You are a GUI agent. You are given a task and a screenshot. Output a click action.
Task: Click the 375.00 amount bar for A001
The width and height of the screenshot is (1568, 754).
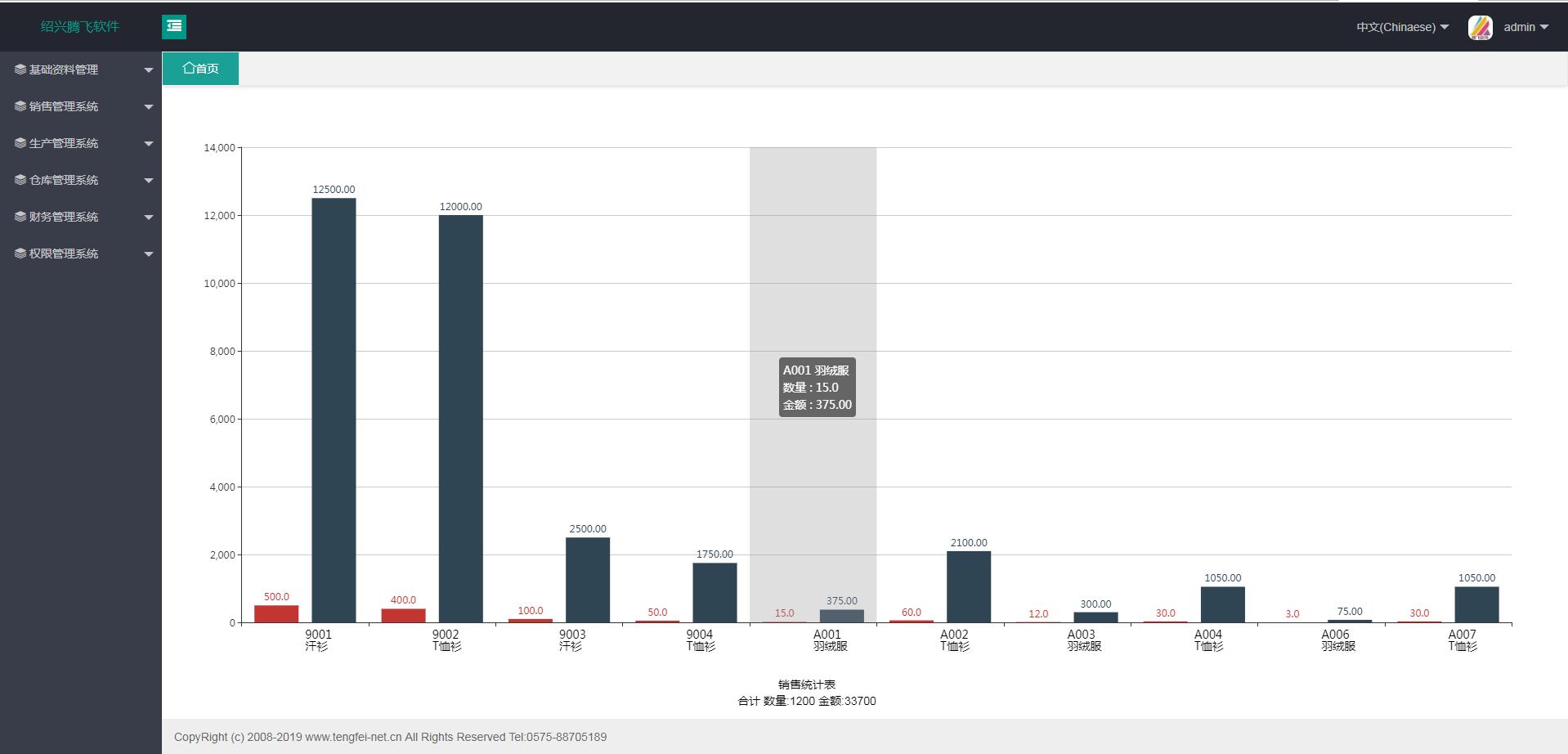842,617
